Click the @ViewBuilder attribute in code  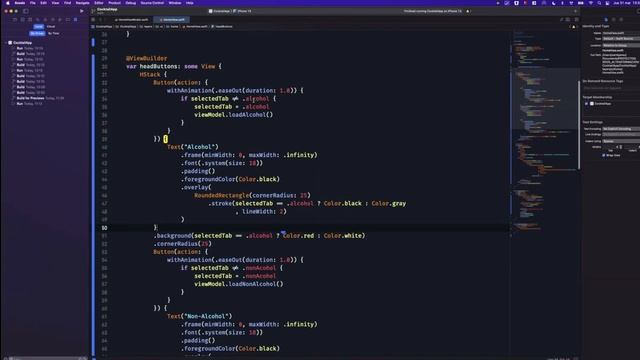click(147, 58)
